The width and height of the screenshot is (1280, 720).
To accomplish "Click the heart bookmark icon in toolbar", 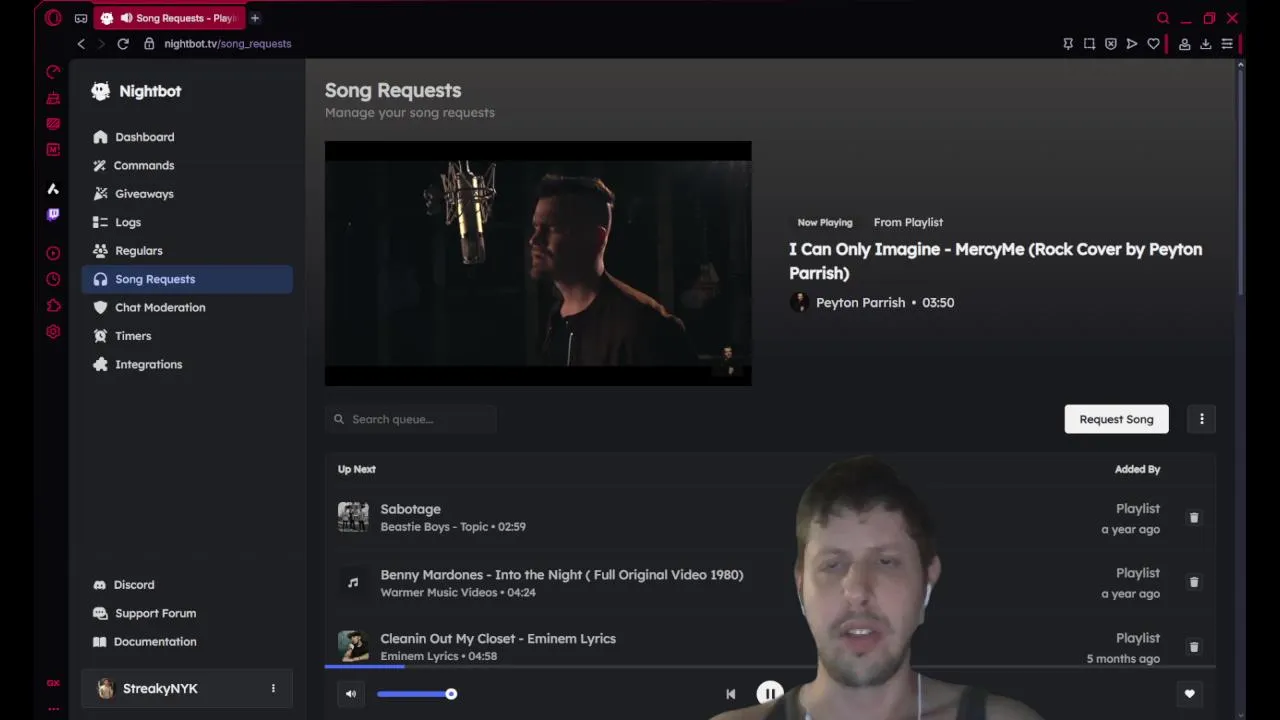I will coord(1153,44).
